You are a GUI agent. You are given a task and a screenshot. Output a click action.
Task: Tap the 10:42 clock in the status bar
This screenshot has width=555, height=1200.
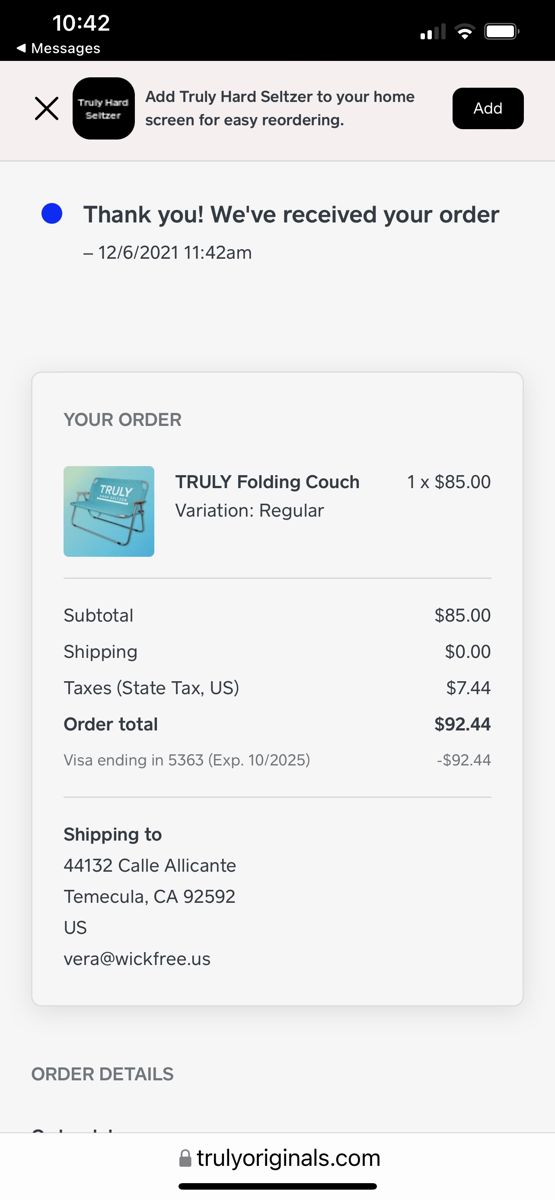click(81, 22)
